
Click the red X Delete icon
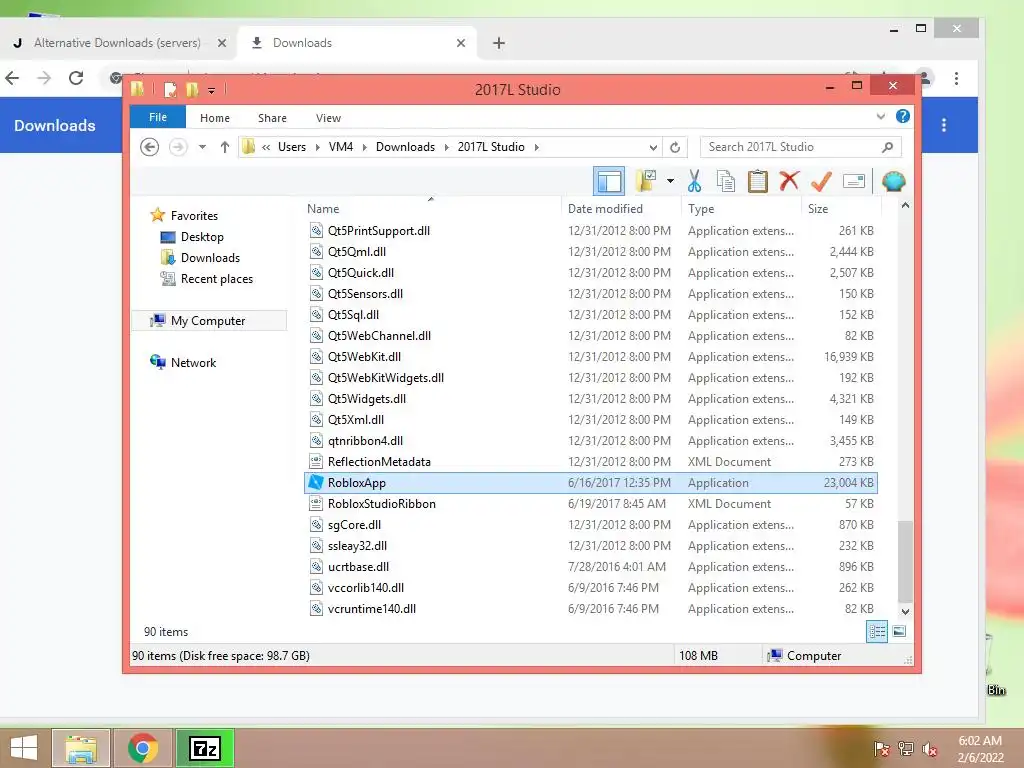[x=789, y=180]
